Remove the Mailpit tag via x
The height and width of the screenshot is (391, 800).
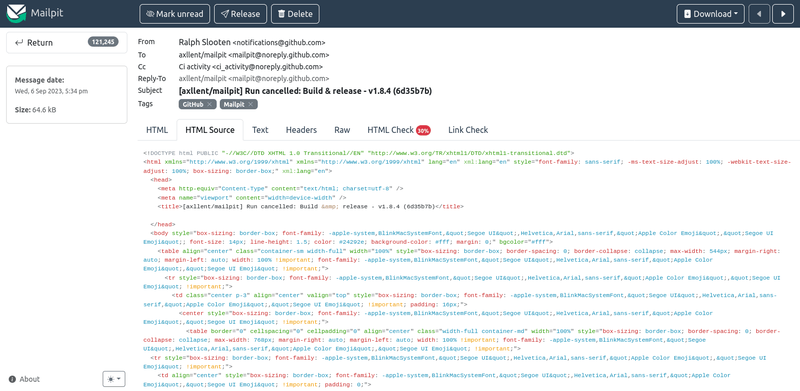251,104
